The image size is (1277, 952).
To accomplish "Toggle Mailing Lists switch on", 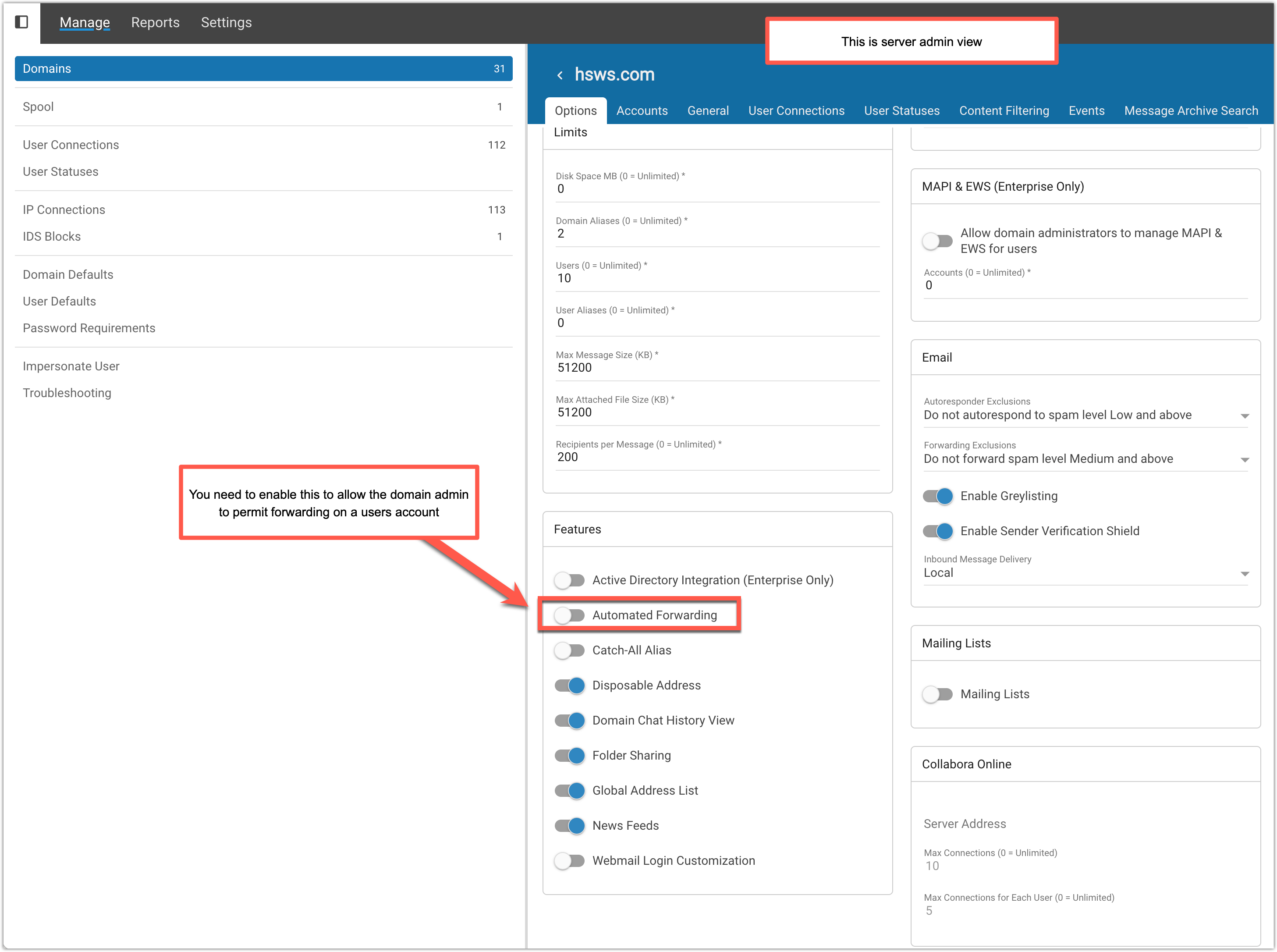I will tap(937, 694).
